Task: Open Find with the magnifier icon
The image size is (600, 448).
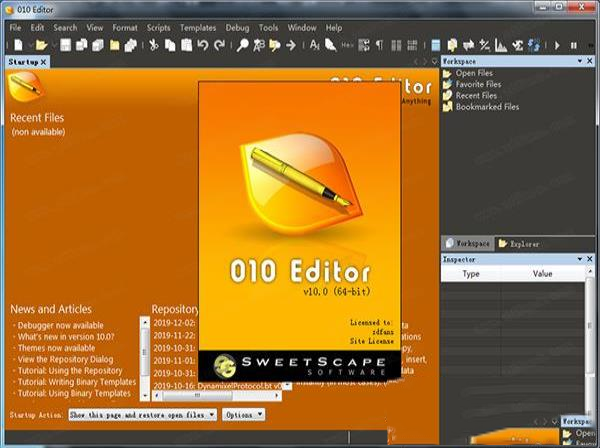Action: click(x=242, y=45)
